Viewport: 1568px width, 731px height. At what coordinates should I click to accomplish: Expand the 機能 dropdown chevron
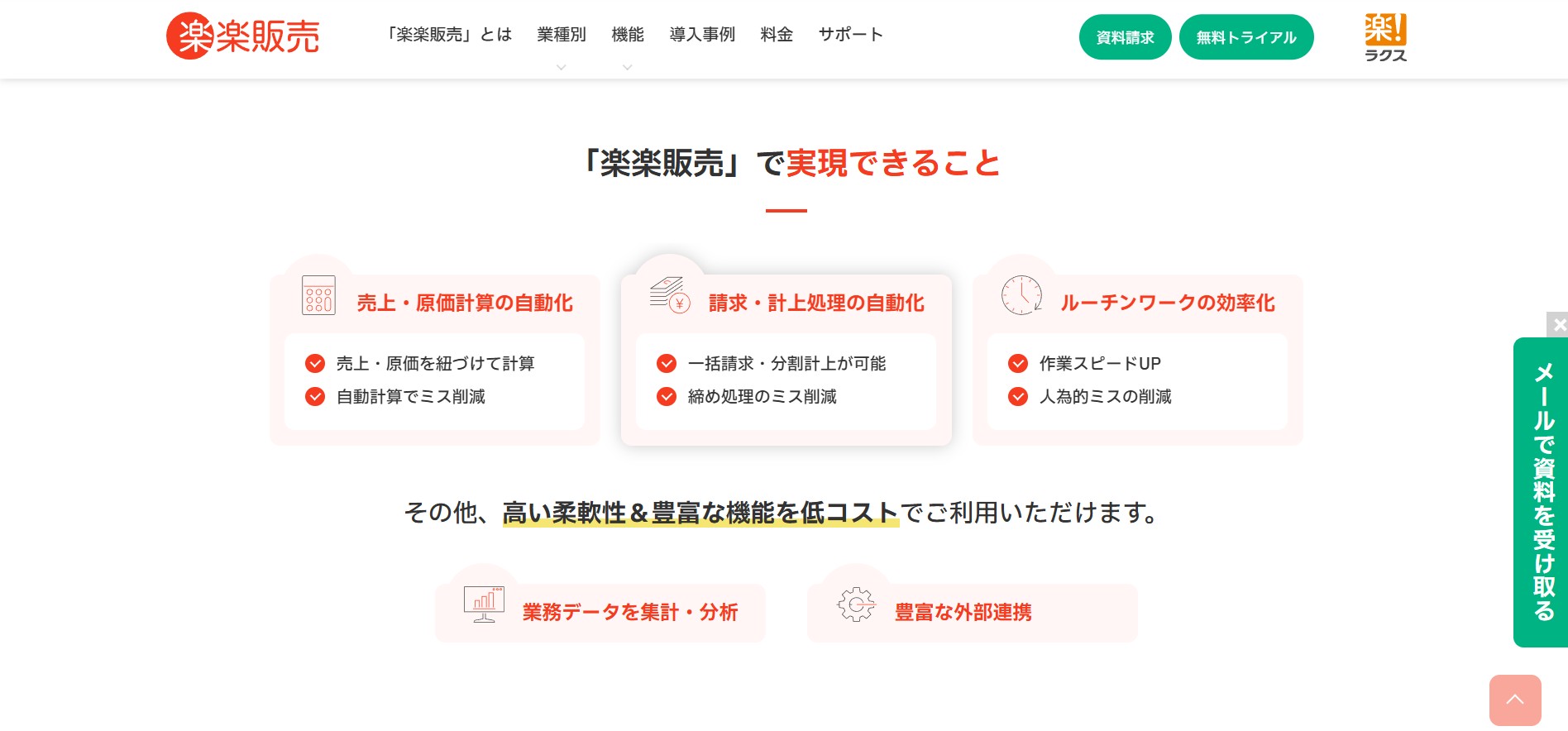coord(628,68)
